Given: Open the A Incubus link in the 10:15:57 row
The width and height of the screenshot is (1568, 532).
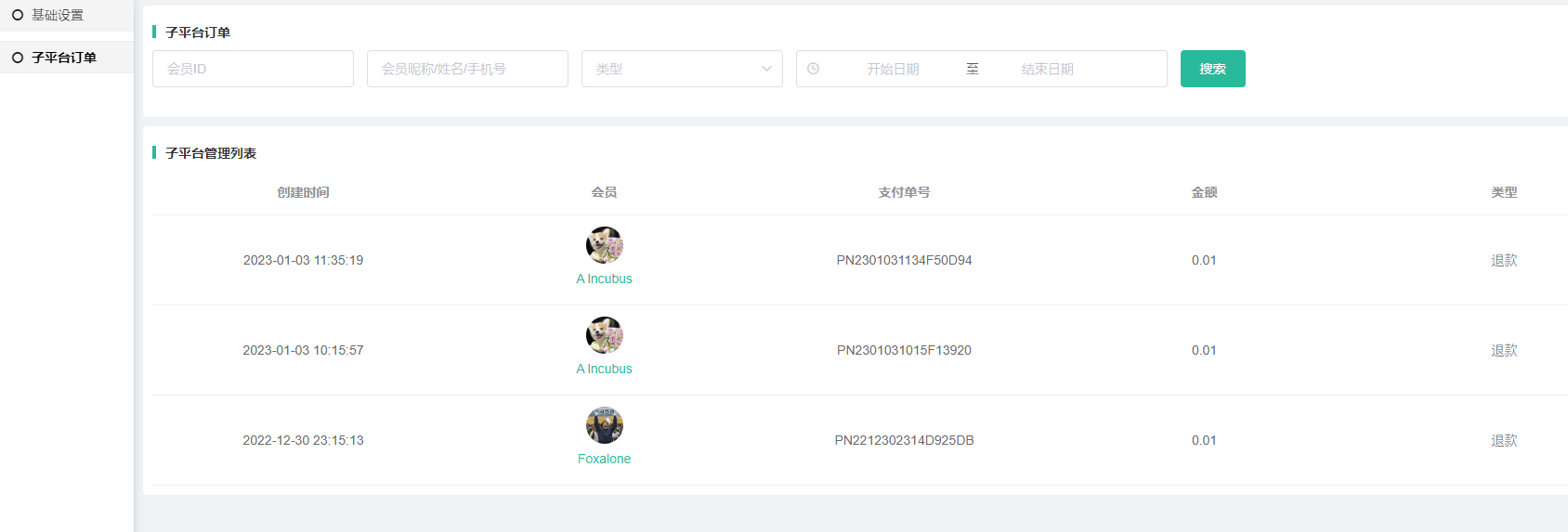Looking at the screenshot, I should click(604, 369).
